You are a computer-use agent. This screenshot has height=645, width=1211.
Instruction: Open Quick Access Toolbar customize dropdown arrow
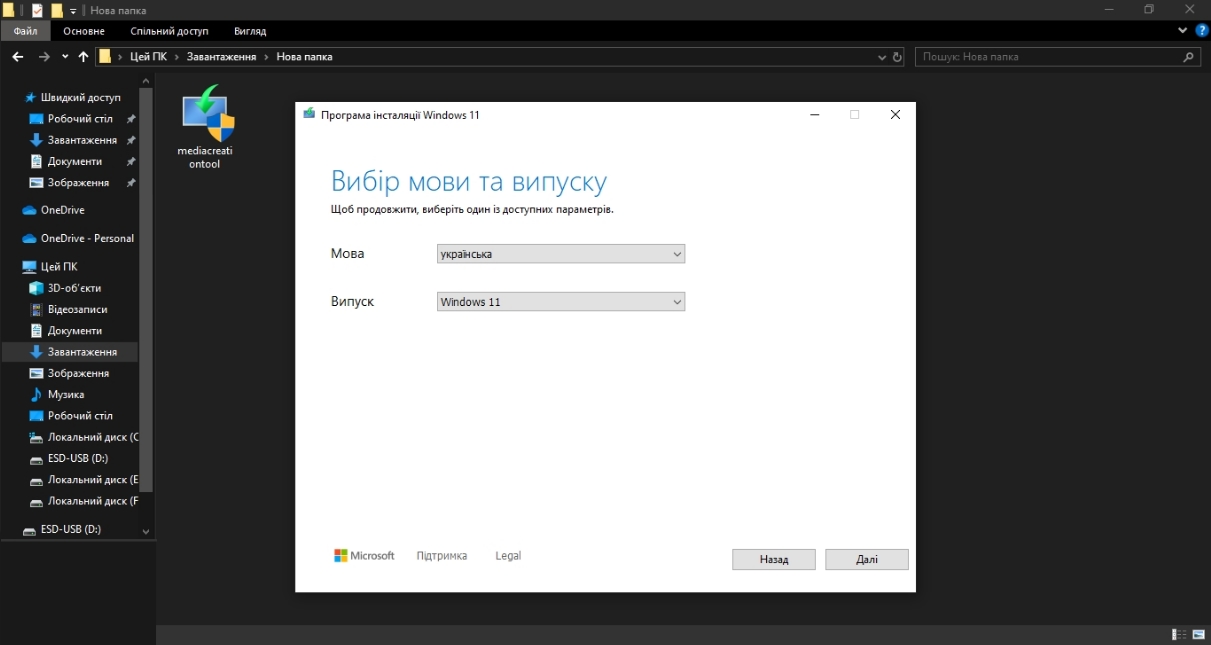[x=73, y=11]
